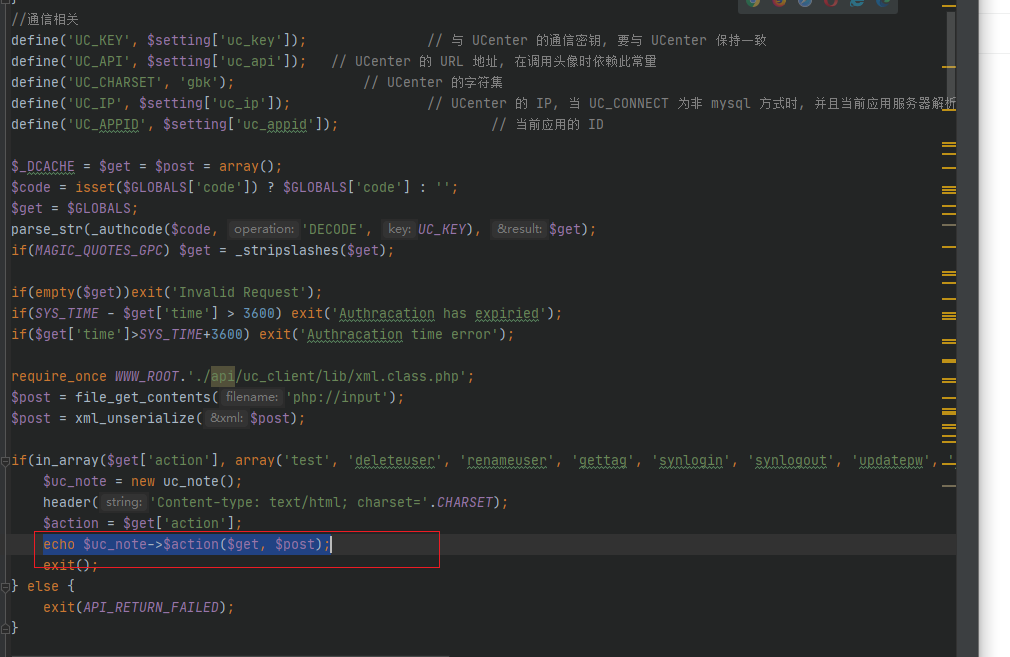Click the API_RETURN_FAILED constant

tap(151, 607)
